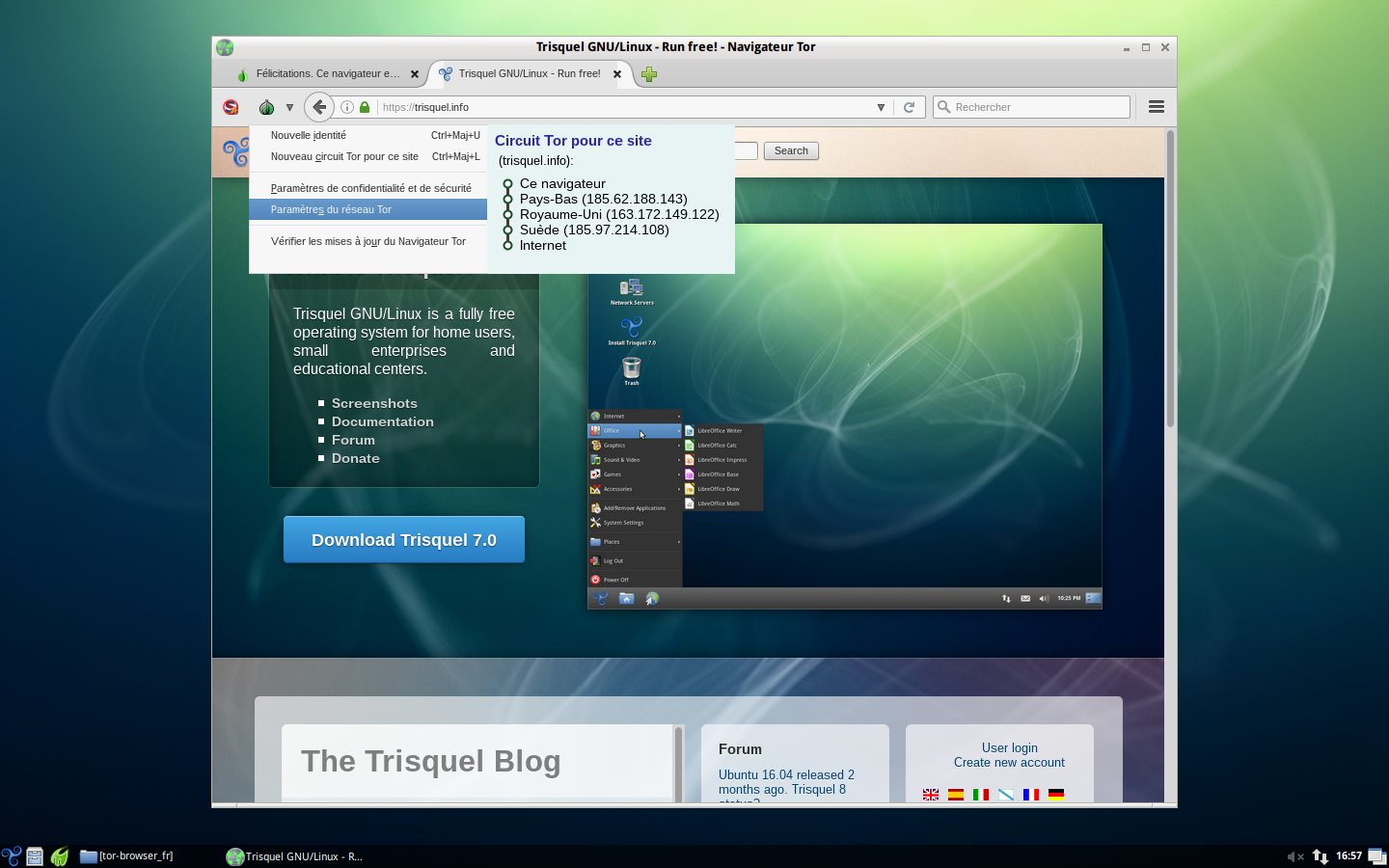Open the URL history dropdown arrow
This screenshot has width=1389, height=868.
point(881,107)
